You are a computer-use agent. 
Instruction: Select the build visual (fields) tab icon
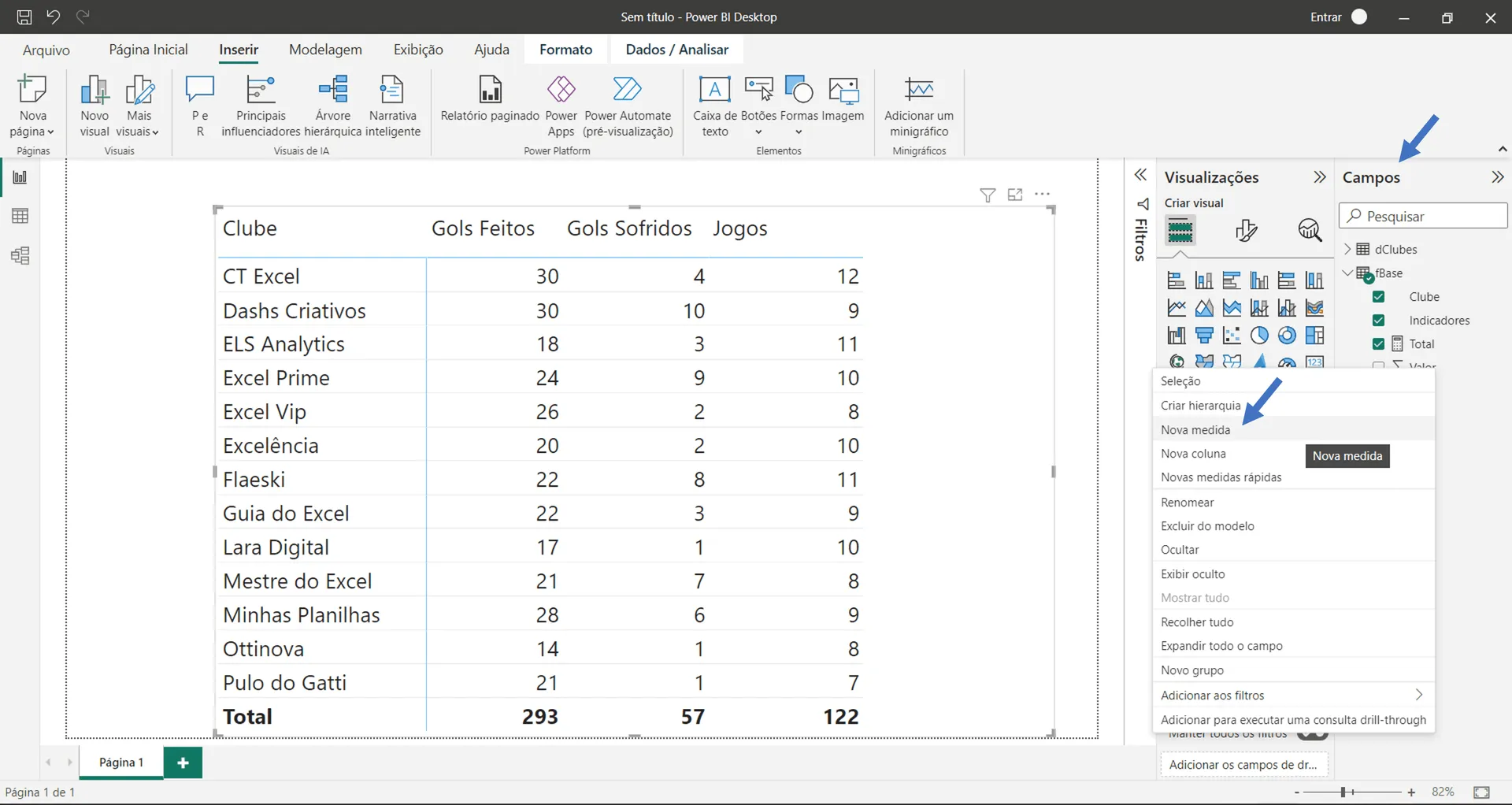point(1179,231)
